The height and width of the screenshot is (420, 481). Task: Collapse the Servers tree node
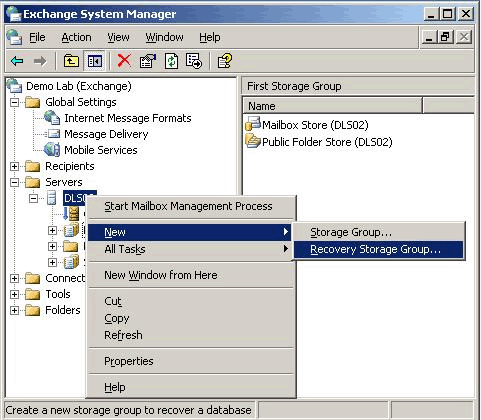(x=14, y=182)
